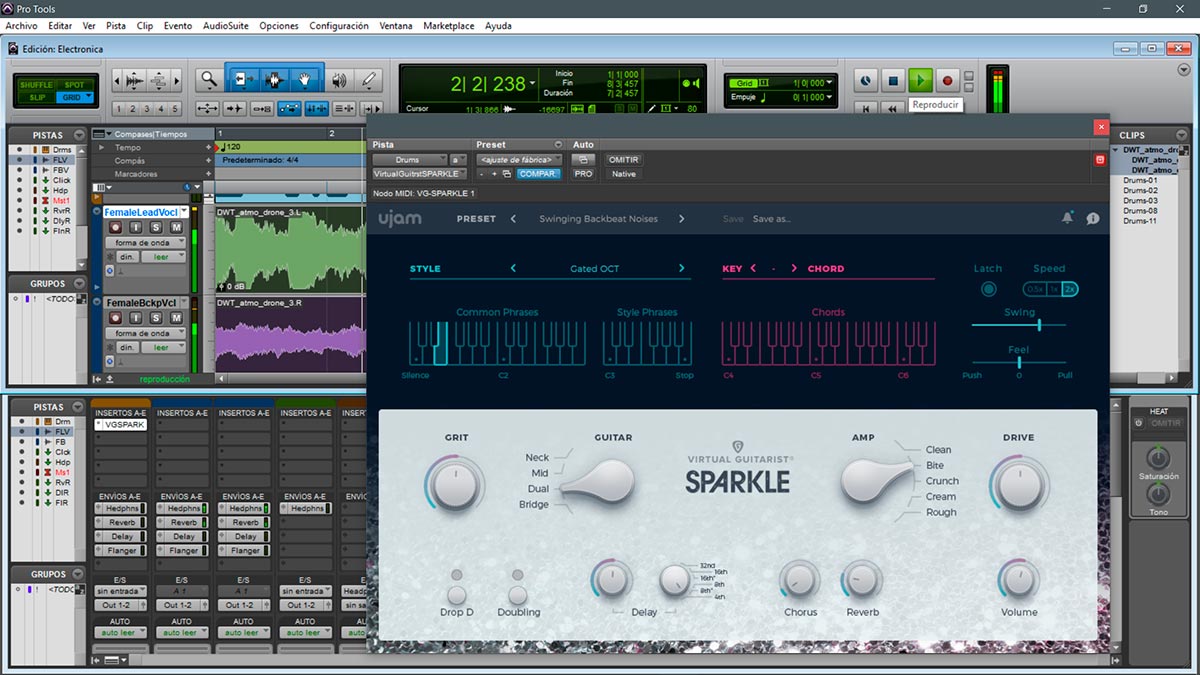Select zoom preset 3
The width and height of the screenshot is (1200, 675).
coord(146,109)
